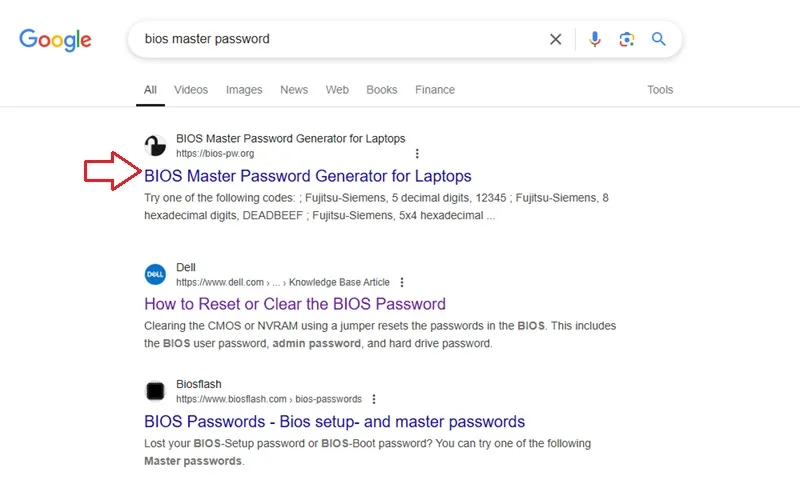800x500 pixels.
Task: Click the Biosflash result favicon
Action: tap(155, 391)
